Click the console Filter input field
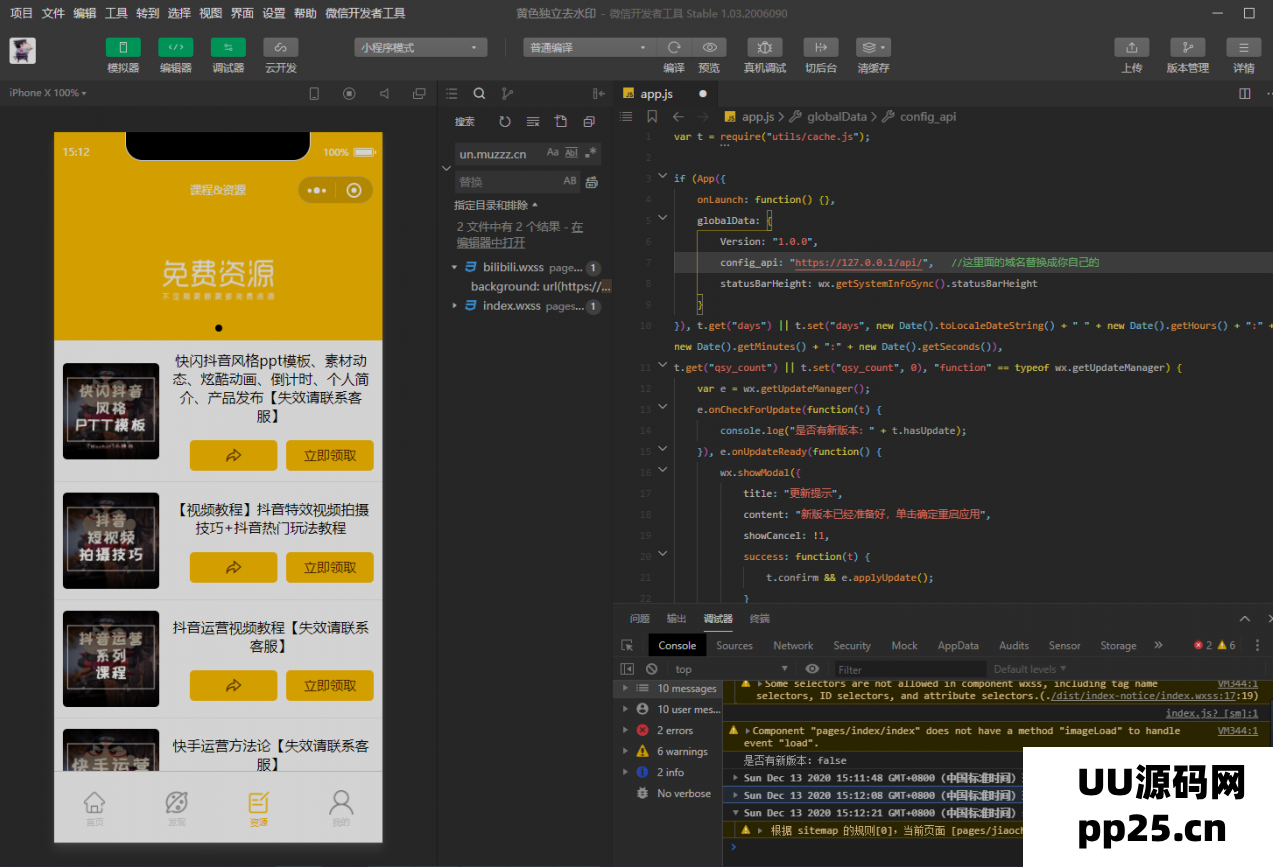Viewport: 1273px width, 867px height. 905,669
